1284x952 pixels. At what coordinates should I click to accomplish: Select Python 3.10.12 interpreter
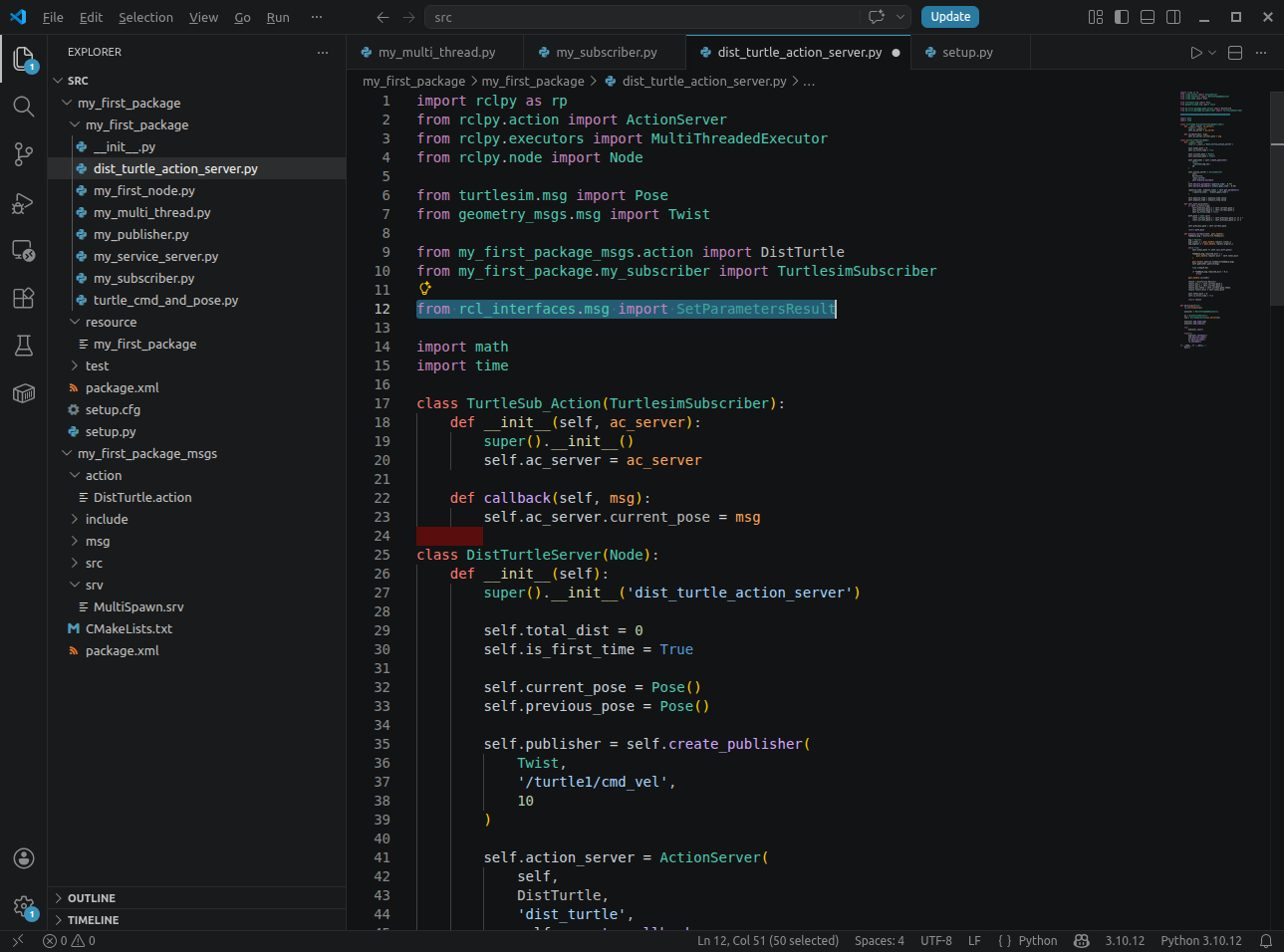pyautogui.click(x=1201, y=941)
